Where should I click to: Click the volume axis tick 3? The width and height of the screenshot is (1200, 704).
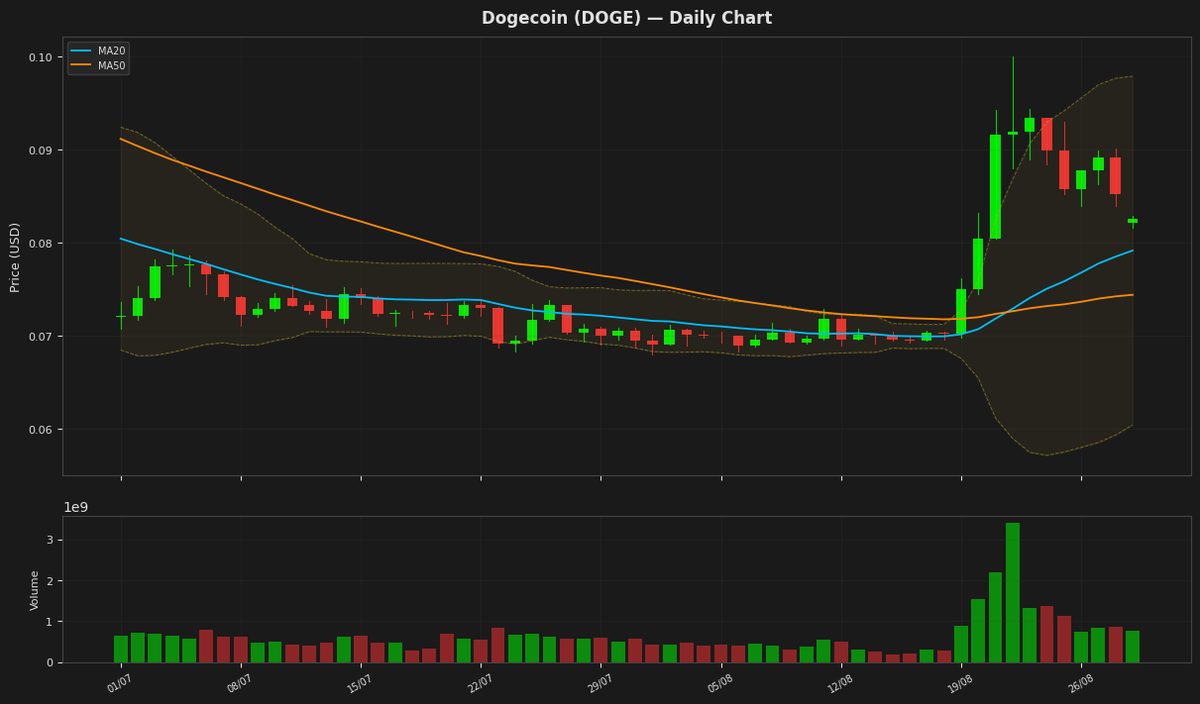click(48, 540)
